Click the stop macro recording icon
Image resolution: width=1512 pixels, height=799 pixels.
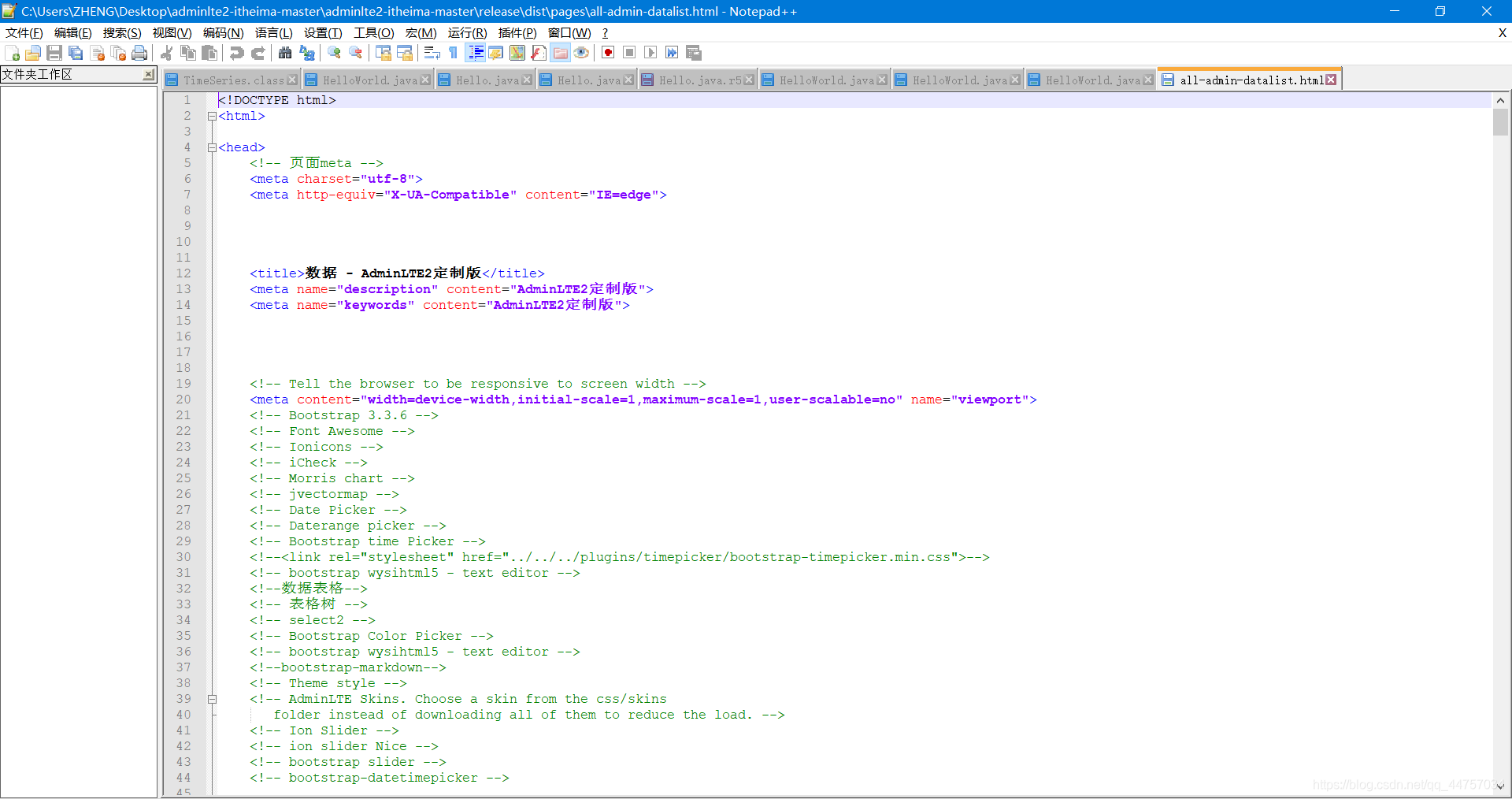(x=629, y=53)
